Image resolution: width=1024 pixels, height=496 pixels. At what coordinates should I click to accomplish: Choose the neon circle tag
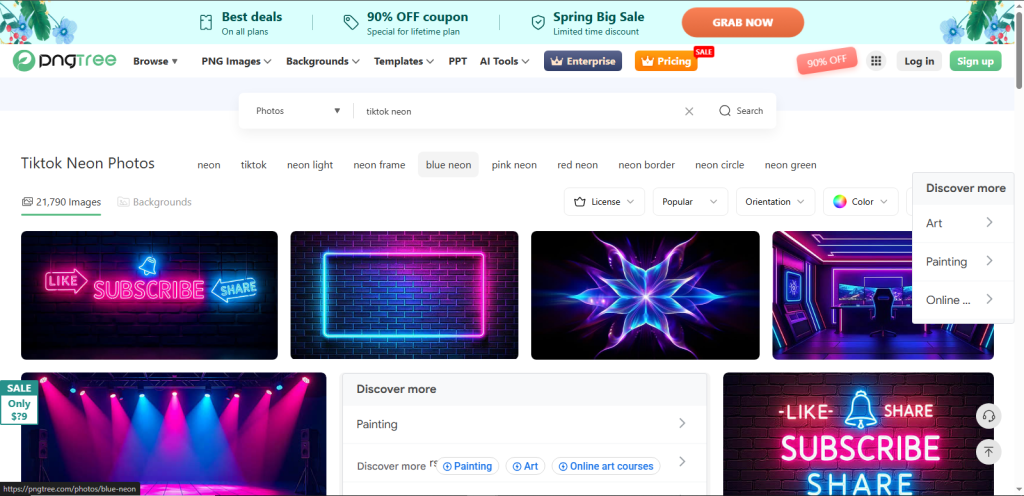point(720,165)
